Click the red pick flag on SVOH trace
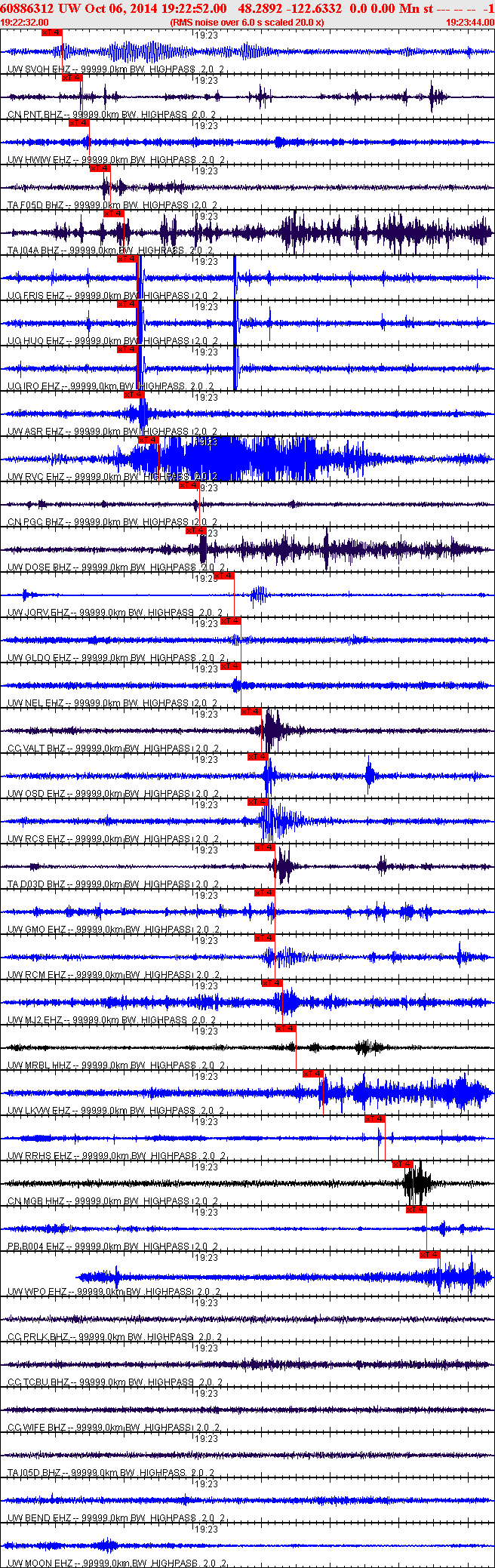This screenshot has height=1568, width=495. tap(51, 32)
